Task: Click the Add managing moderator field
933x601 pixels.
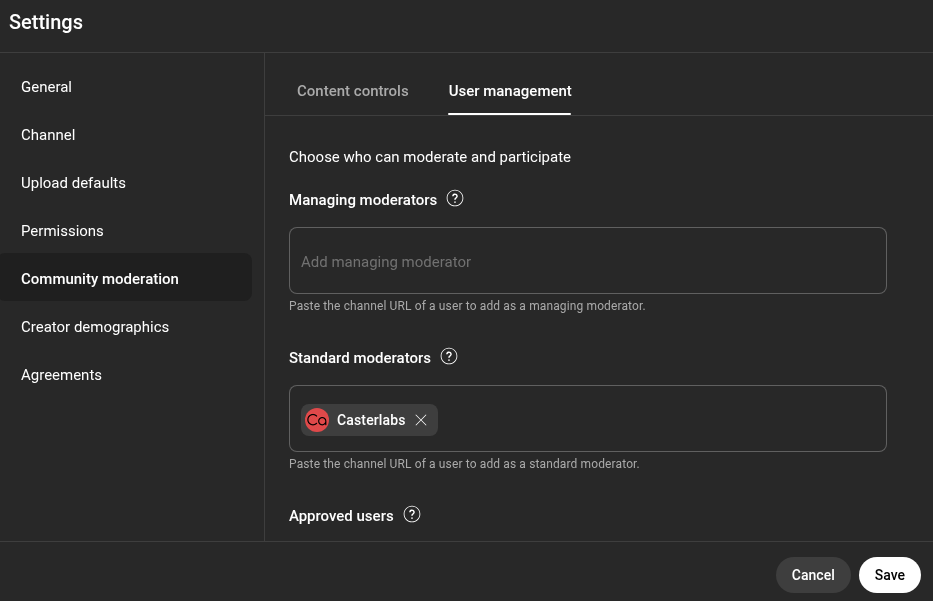Action: tap(587, 261)
